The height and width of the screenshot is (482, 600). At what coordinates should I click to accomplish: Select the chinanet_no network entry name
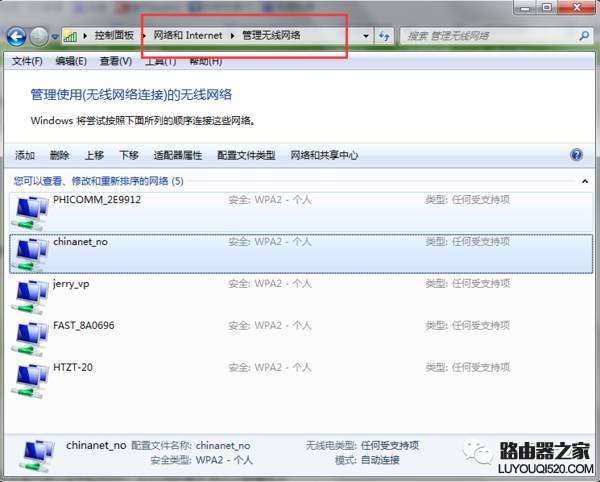point(80,242)
